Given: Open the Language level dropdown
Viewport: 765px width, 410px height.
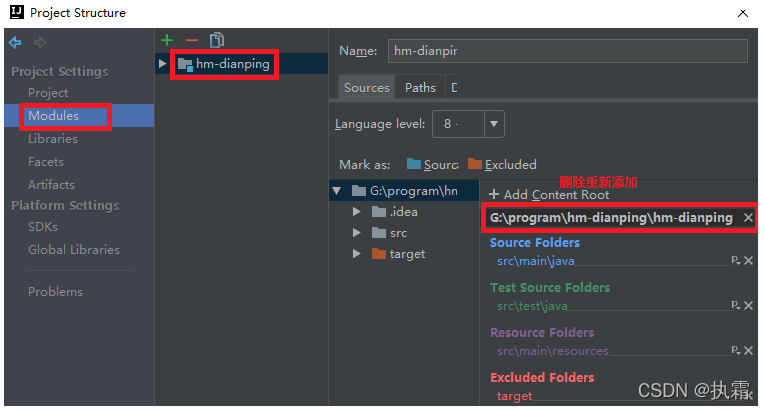Looking at the screenshot, I should pyautogui.click(x=494, y=124).
